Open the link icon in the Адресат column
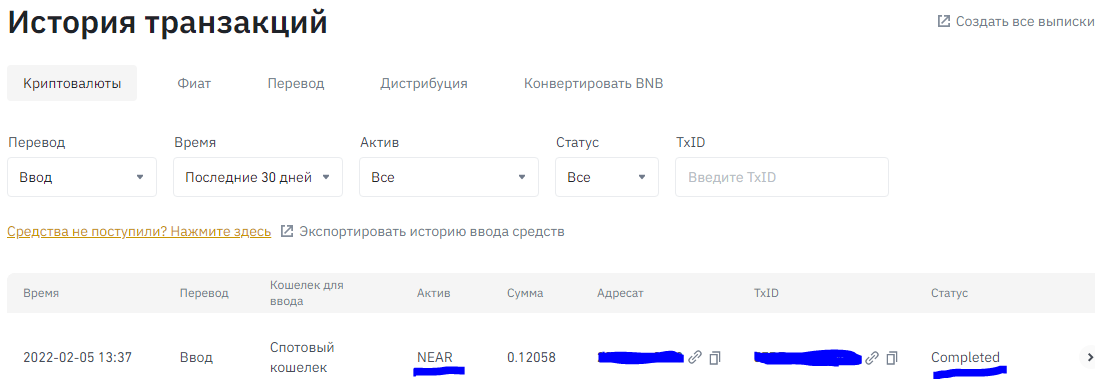1101x379 pixels. click(x=695, y=357)
